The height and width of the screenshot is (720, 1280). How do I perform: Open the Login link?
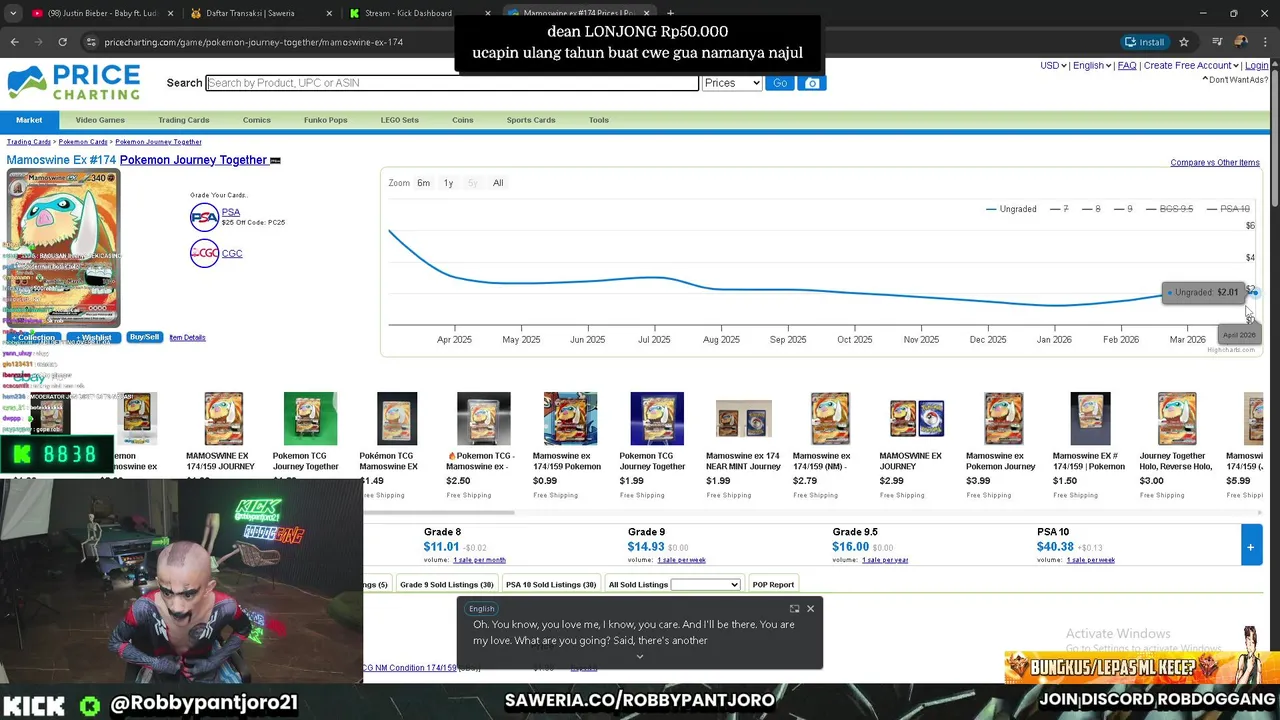coord(1256,65)
